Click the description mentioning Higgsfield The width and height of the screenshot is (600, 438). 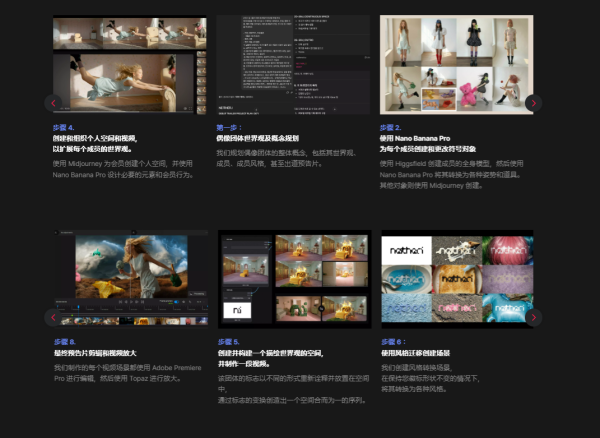point(452,174)
